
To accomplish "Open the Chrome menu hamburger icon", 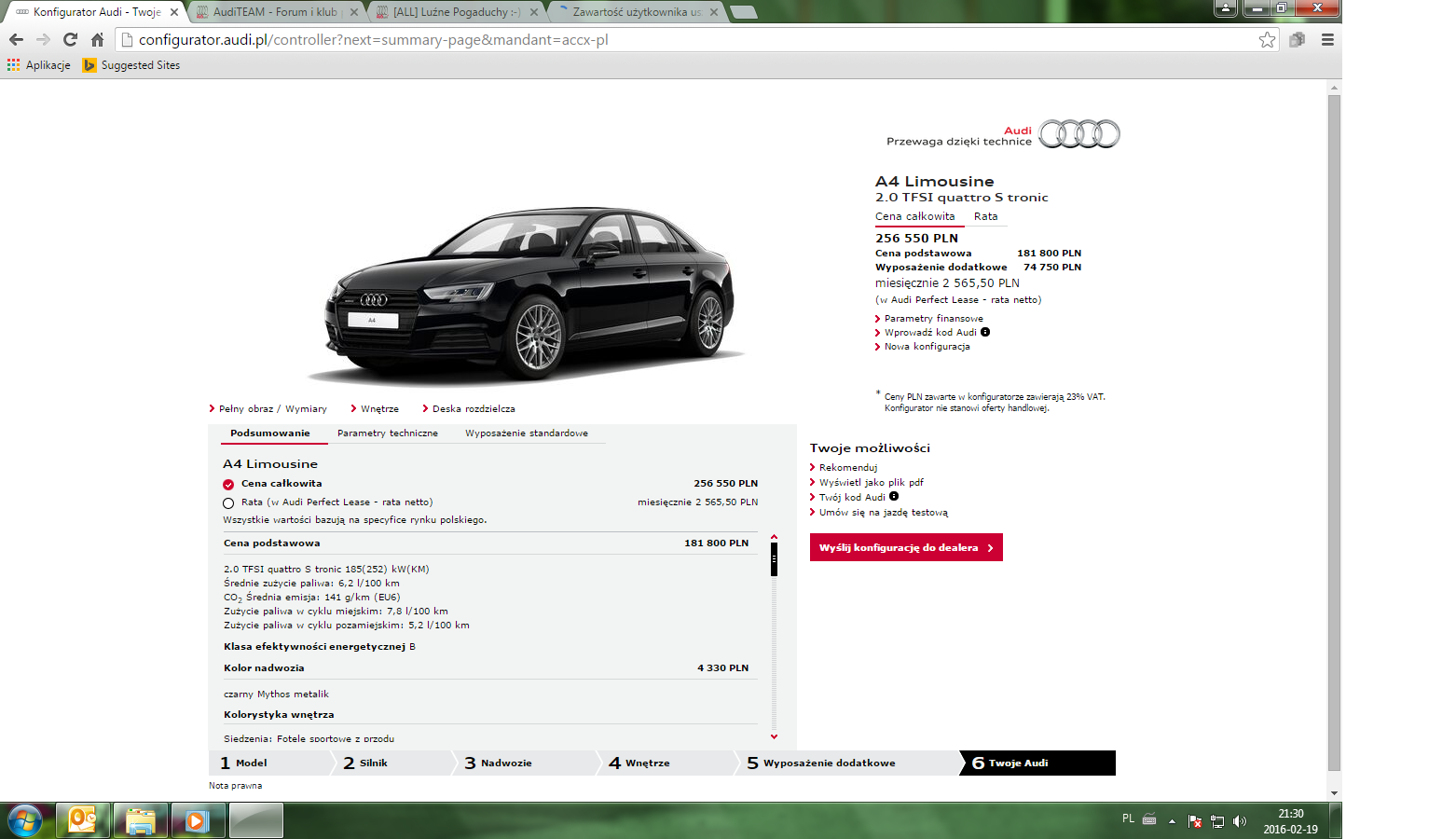I will point(1327,39).
